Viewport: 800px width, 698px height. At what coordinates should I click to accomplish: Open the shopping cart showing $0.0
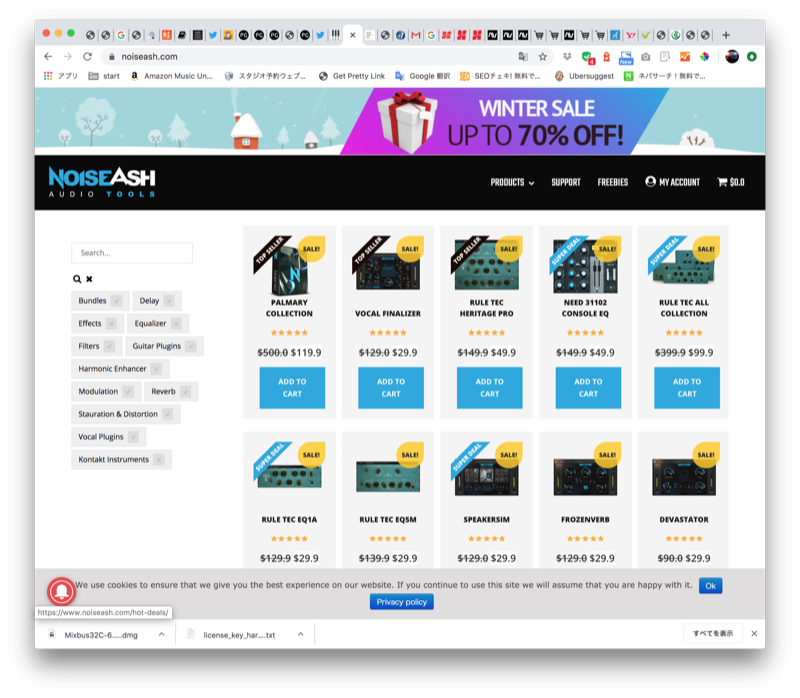(x=731, y=182)
